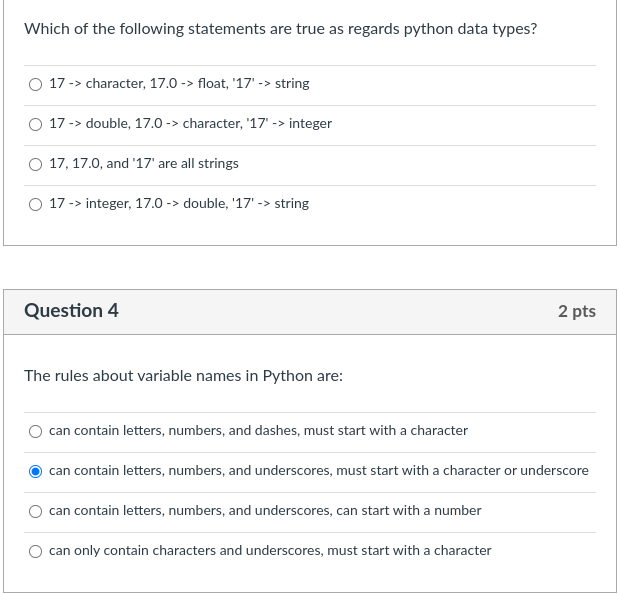Screen dimensions: 619x594
Task: Pick the 'are all strings' radio button
Action: click(x=36, y=164)
